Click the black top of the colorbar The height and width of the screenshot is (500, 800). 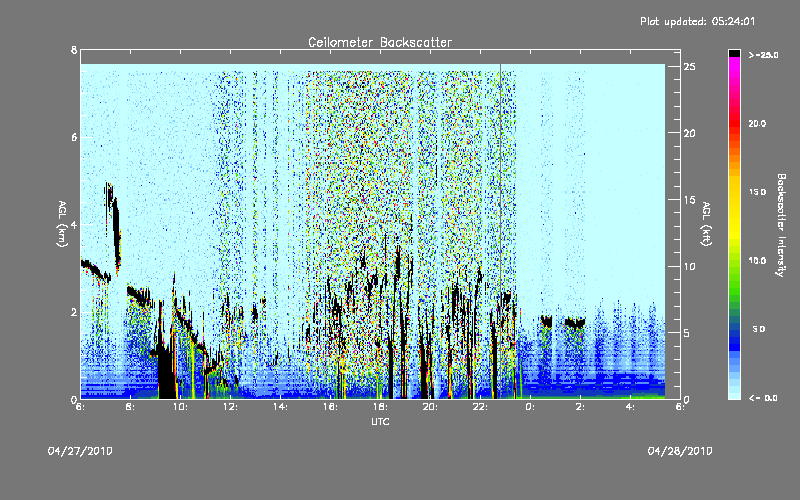click(734, 53)
